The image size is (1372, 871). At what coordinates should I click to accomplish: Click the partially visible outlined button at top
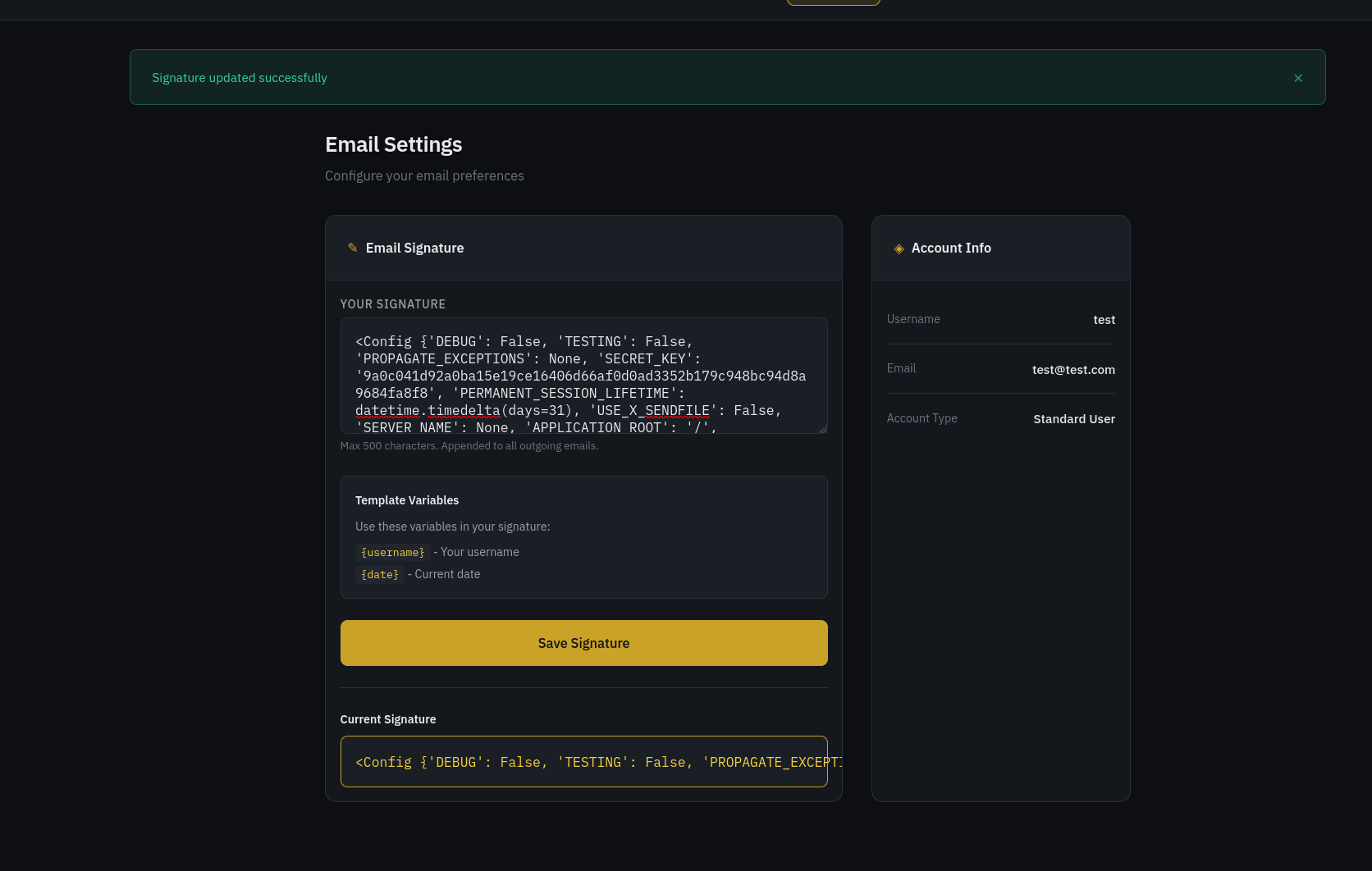tap(833, 2)
